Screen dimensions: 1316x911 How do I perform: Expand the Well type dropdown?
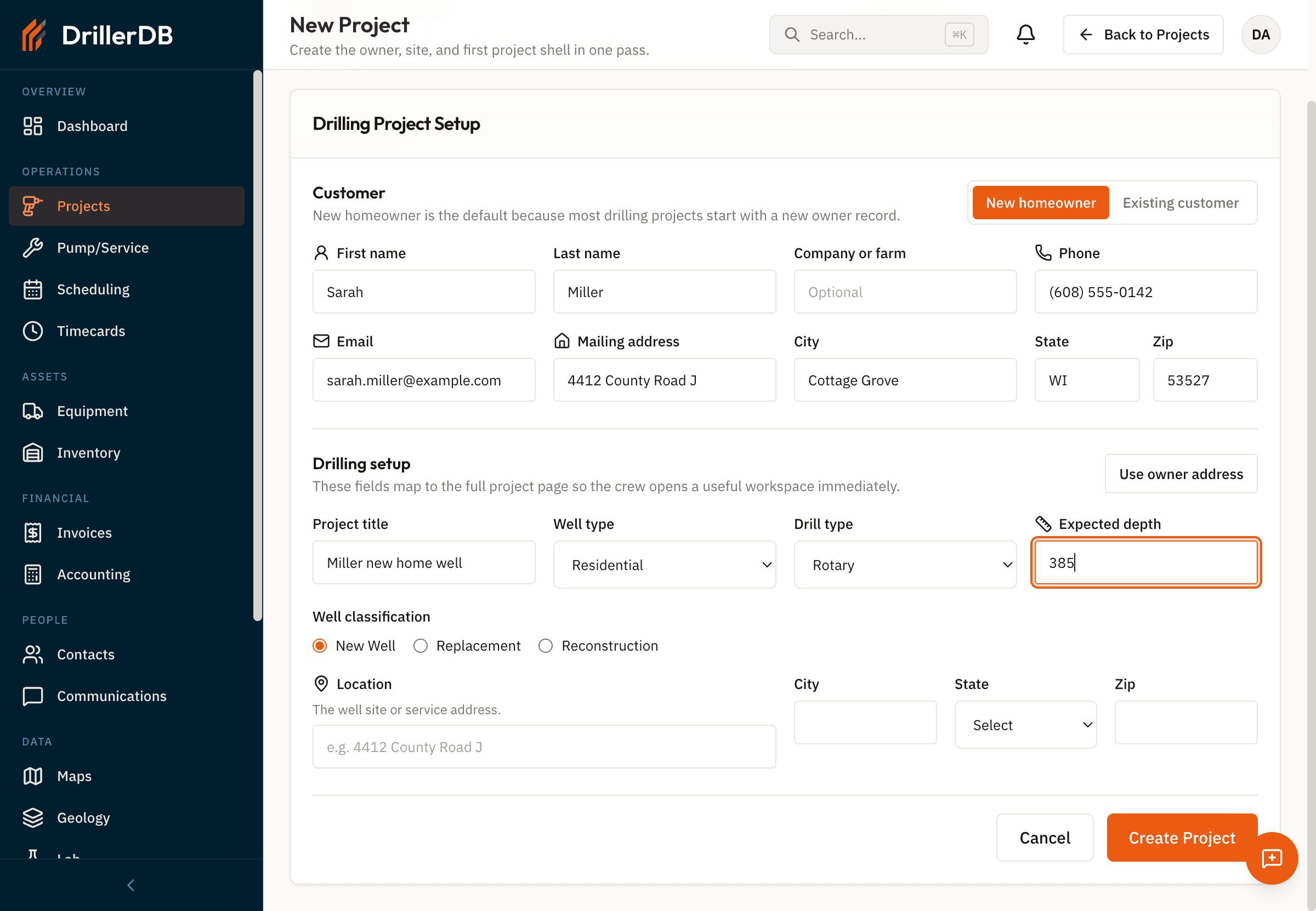[x=664, y=565]
